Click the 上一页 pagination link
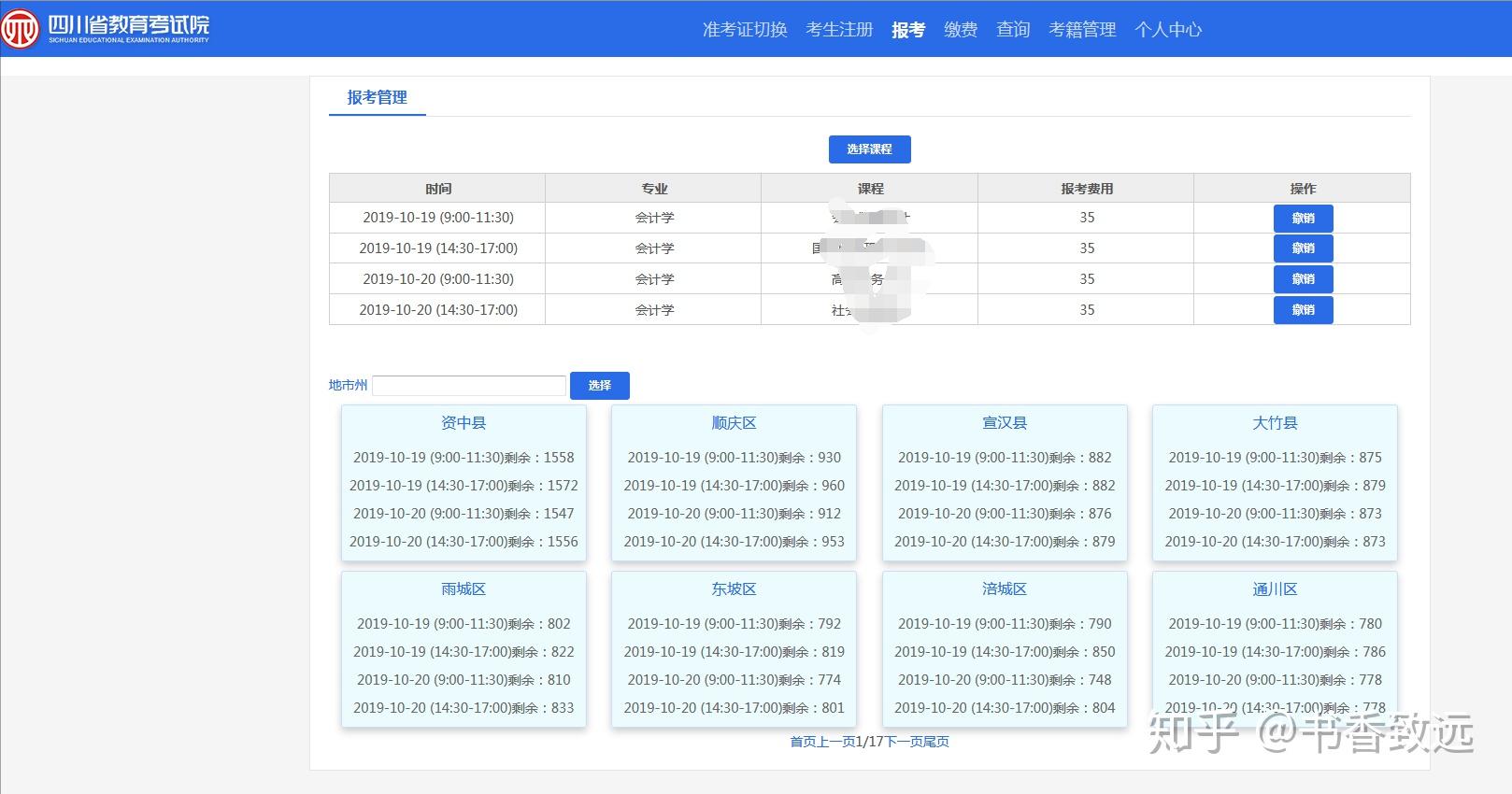This screenshot has height=794, width=1512. [836, 742]
